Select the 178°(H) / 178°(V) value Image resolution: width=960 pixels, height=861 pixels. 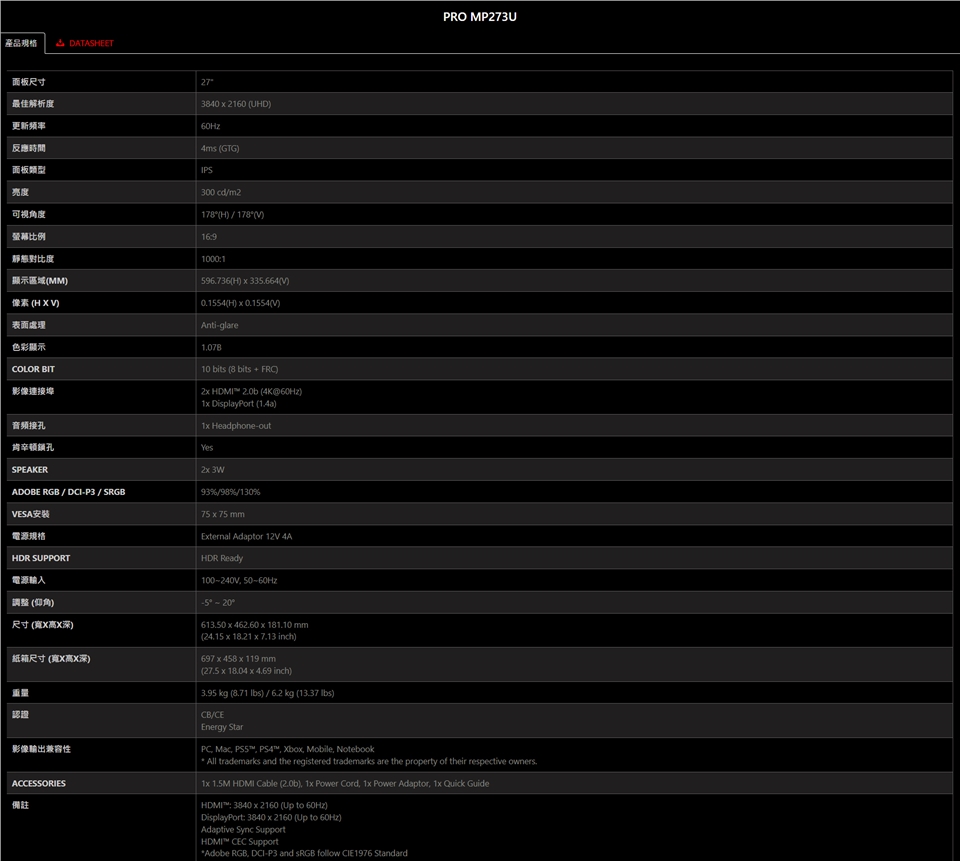(x=232, y=214)
